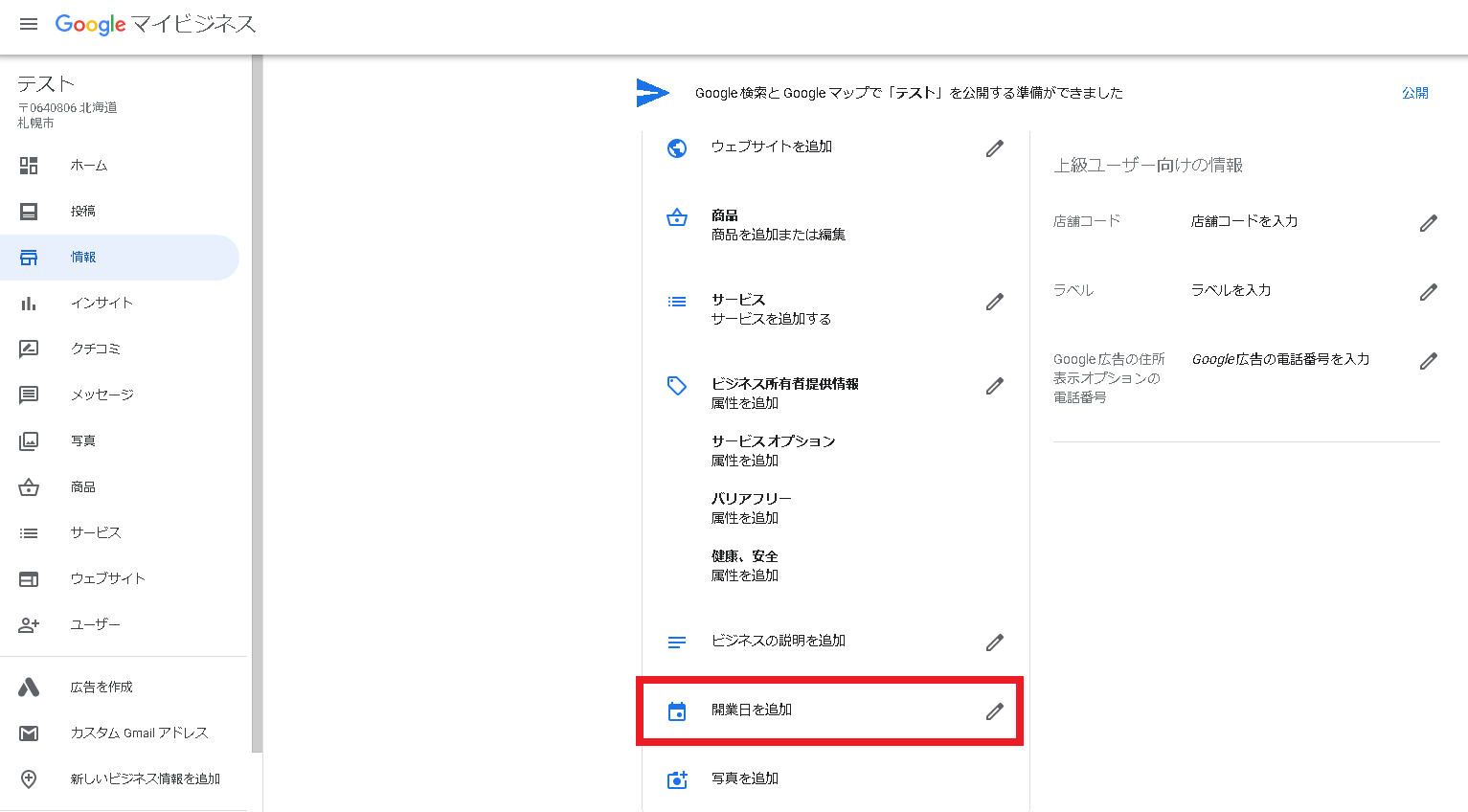Click ラベルを入力 field

pos(1231,290)
